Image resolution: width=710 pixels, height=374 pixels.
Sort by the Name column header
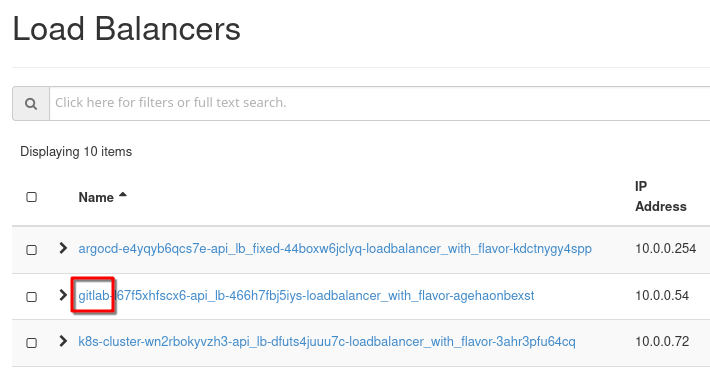(x=96, y=197)
